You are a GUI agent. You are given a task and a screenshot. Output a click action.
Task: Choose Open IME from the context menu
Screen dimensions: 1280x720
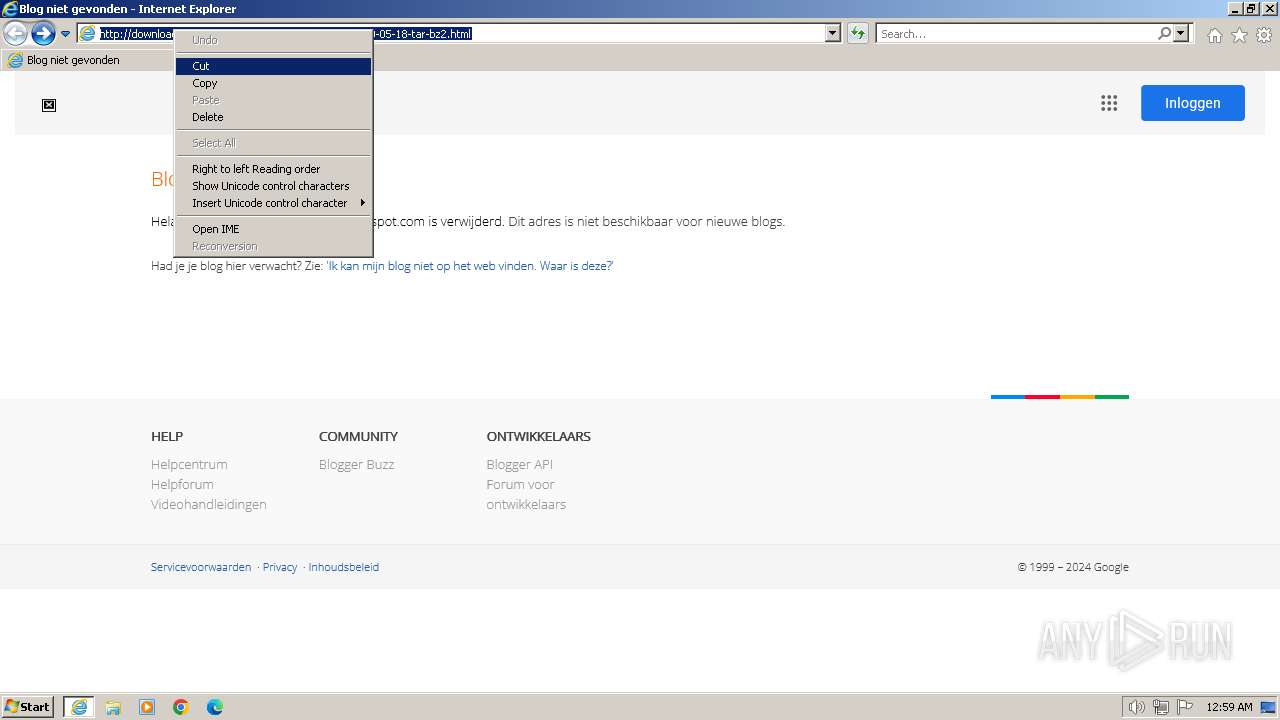coord(273,229)
